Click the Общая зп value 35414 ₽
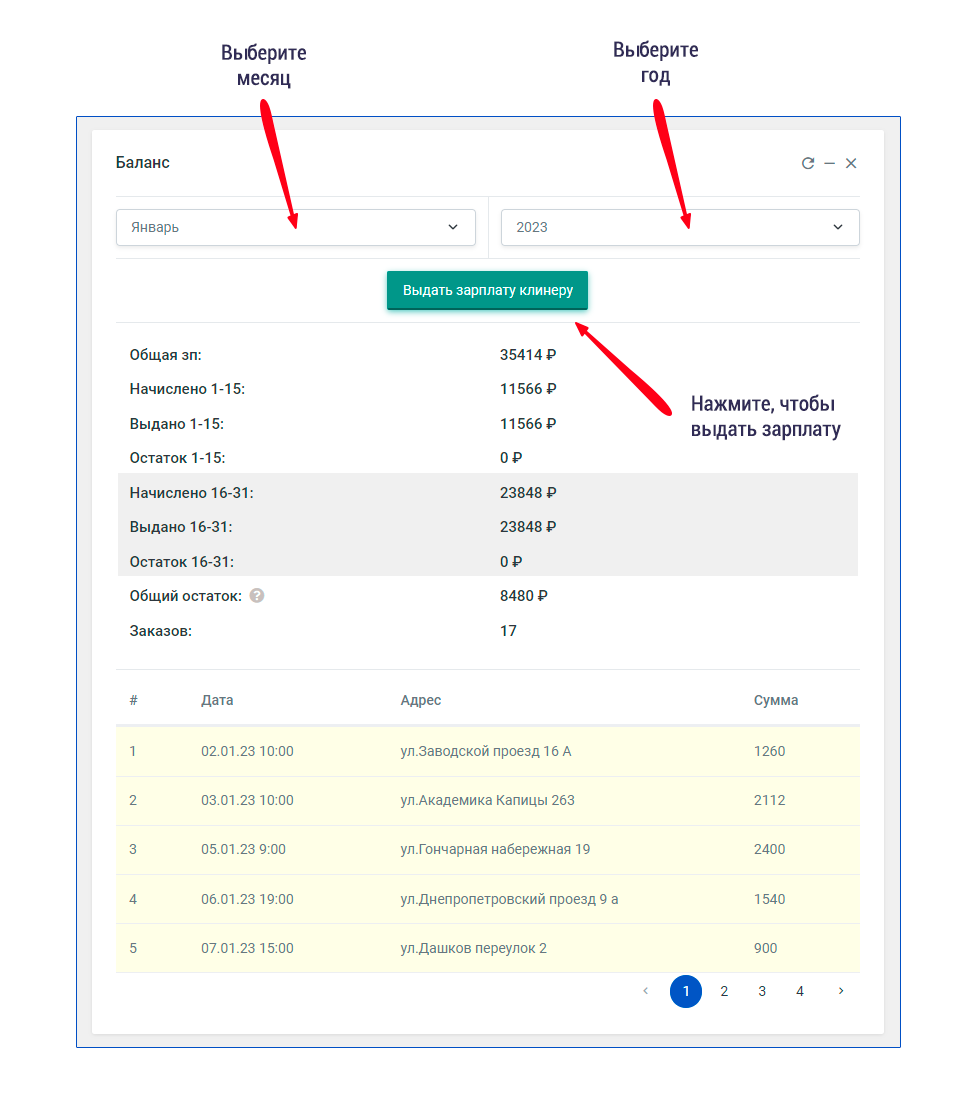 (528, 355)
